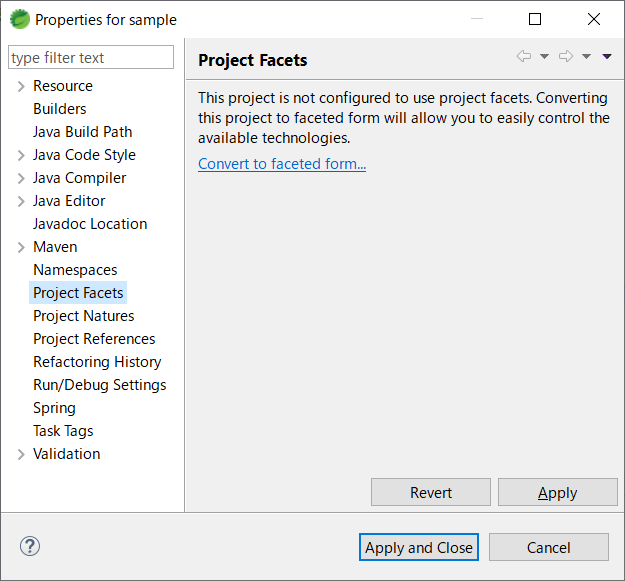
Task: Select the Resource tree label
Action: pos(63,86)
